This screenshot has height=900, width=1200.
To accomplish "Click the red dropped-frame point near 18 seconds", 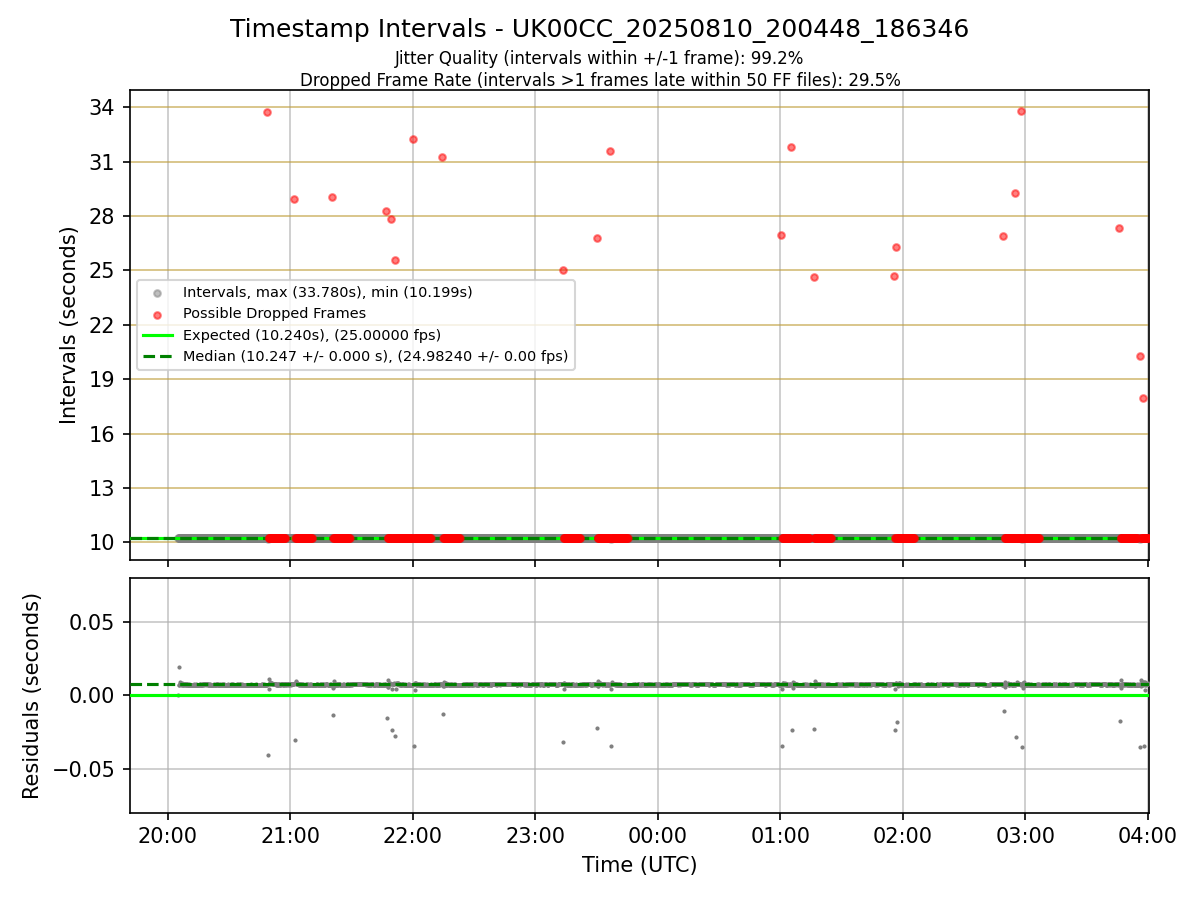I will tap(1143, 398).
